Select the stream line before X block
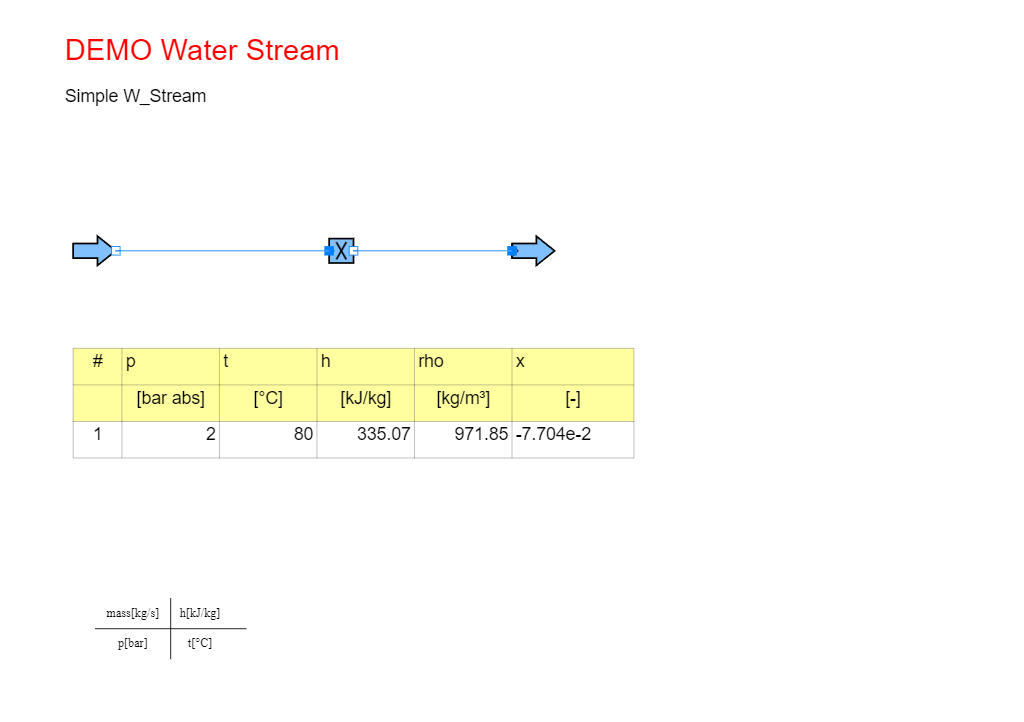1024x722 pixels. click(222, 251)
